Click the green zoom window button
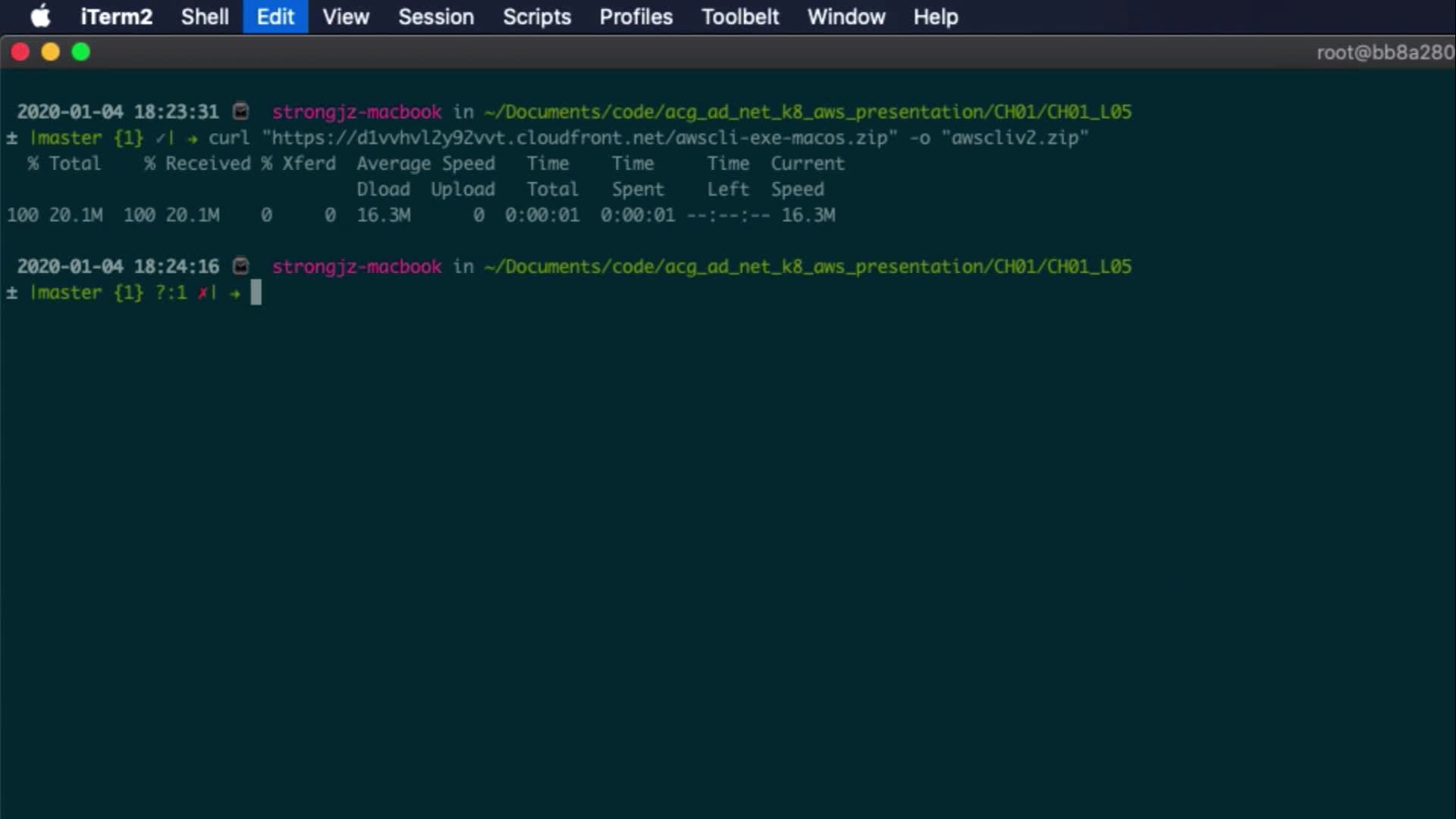The width and height of the screenshot is (1456, 819). tap(81, 52)
